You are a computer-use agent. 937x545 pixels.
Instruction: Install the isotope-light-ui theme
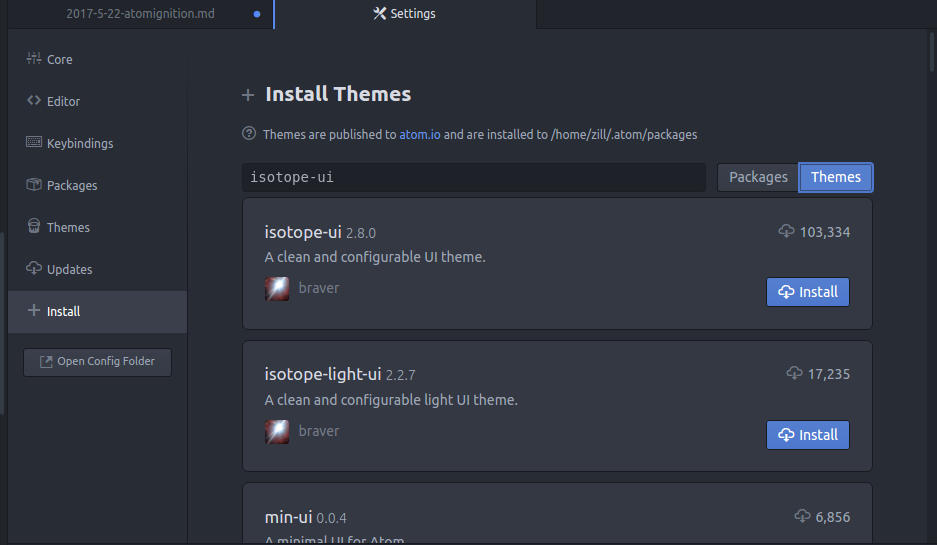[807, 434]
